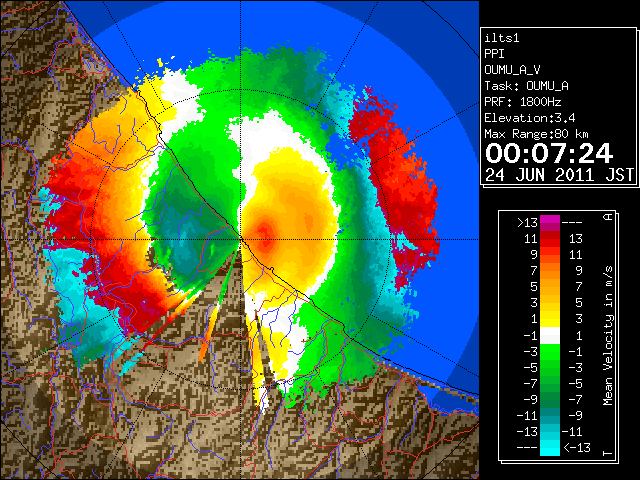Click the "OUMU_A_V" product name

click(x=512, y=70)
